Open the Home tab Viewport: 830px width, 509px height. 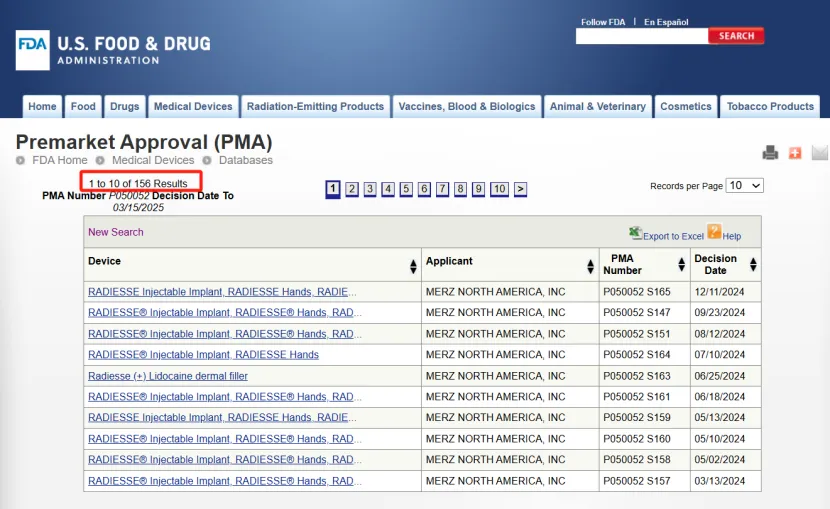click(42, 106)
